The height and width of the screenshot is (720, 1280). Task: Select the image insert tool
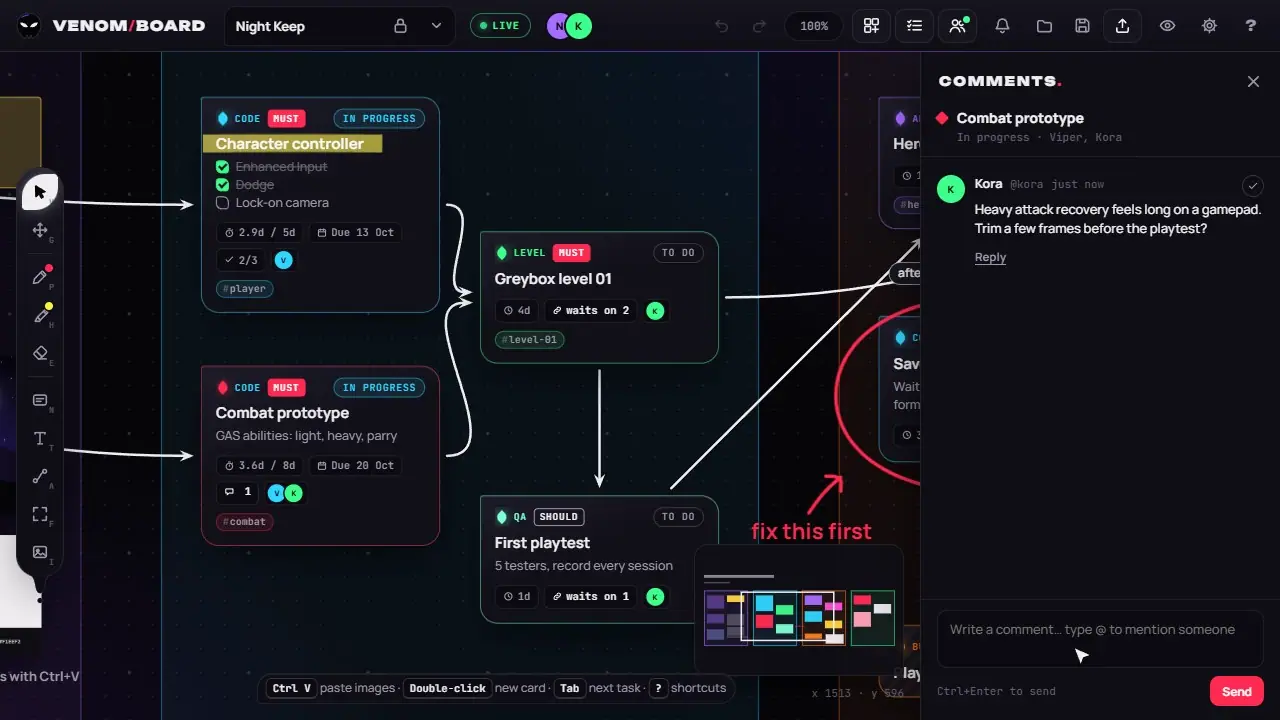click(40, 552)
